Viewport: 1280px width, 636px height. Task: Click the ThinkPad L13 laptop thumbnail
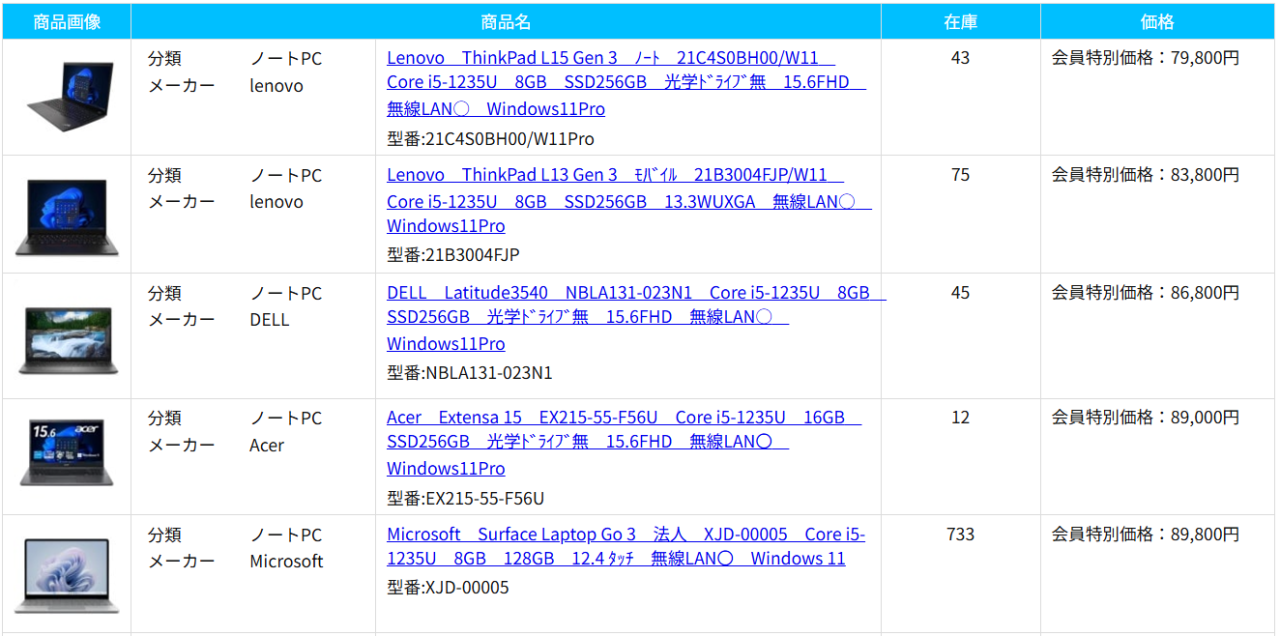click(x=66, y=217)
